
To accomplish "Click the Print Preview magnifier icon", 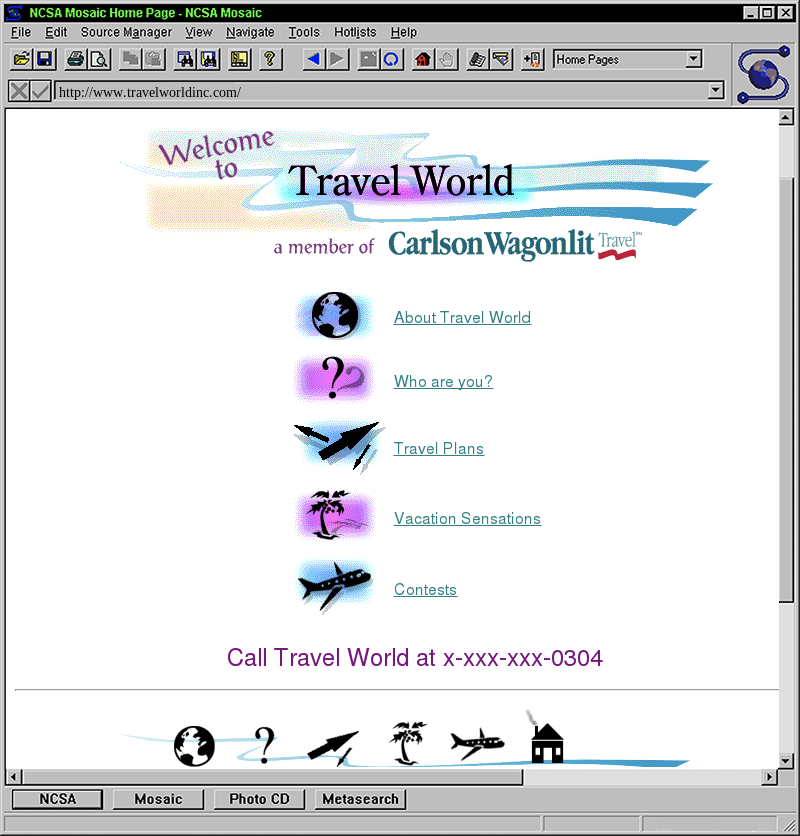I will point(99,60).
